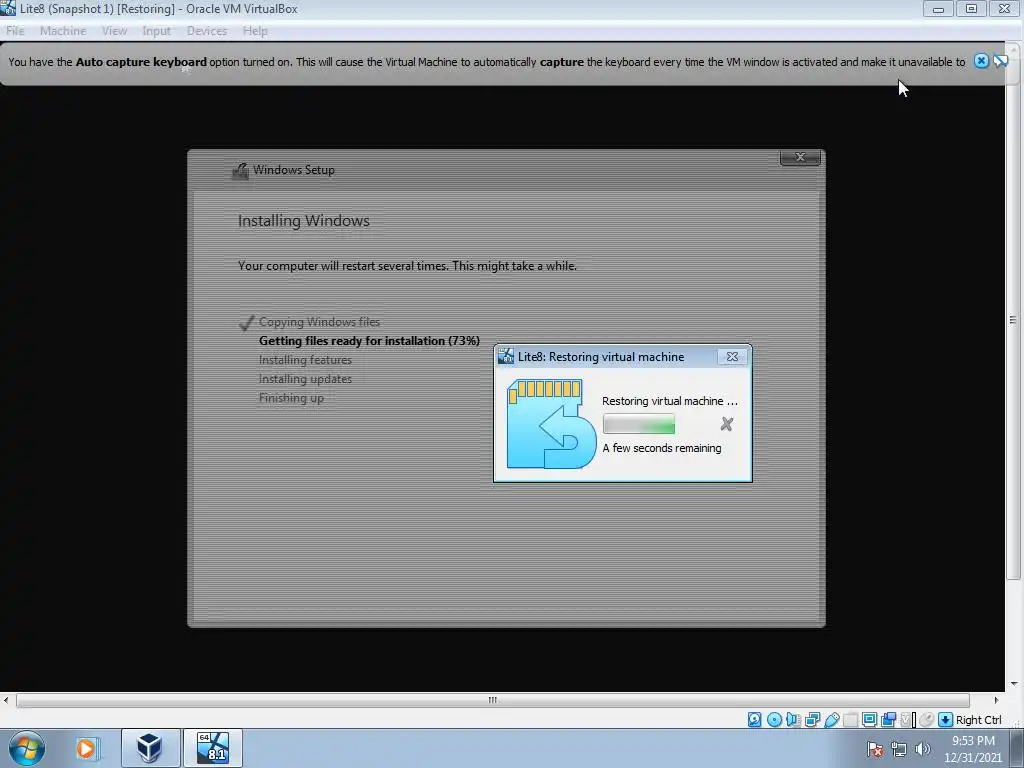Viewport: 1024px width, 768px height.
Task: Click the 'Installing updates' step
Action: point(305,379)
